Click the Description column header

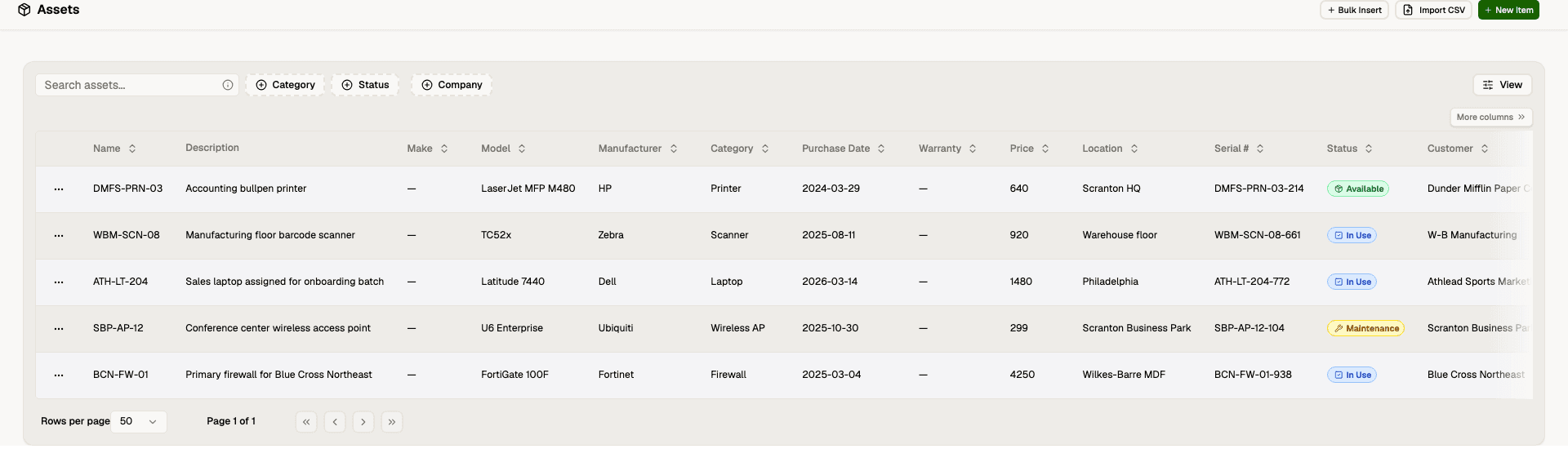[212, 148]
